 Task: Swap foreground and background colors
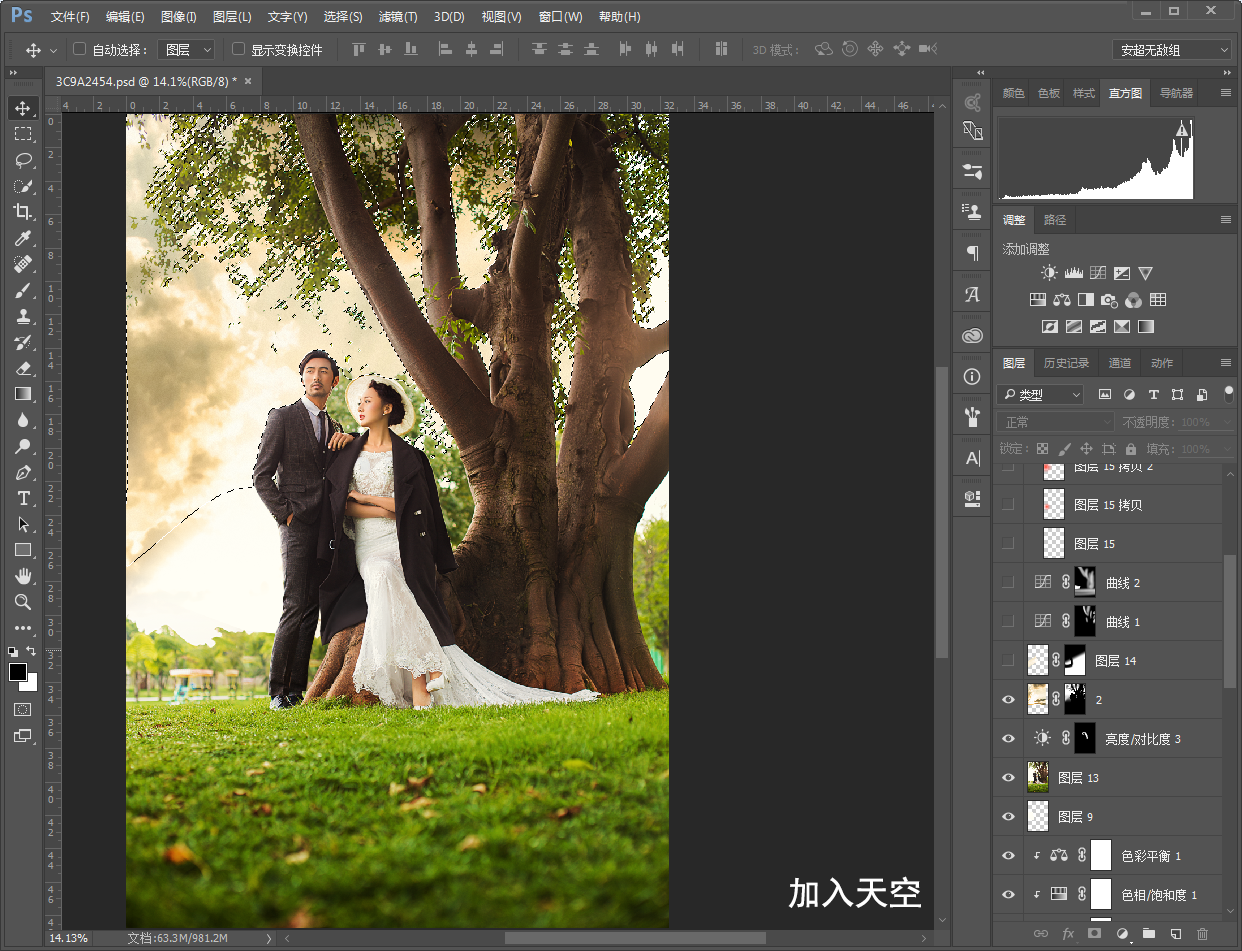pos(32,651)
